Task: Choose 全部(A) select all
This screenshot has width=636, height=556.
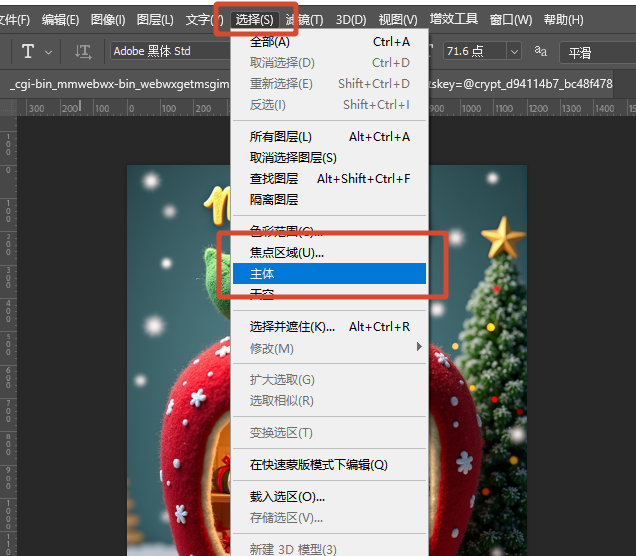Action: [x=329, y=42]
